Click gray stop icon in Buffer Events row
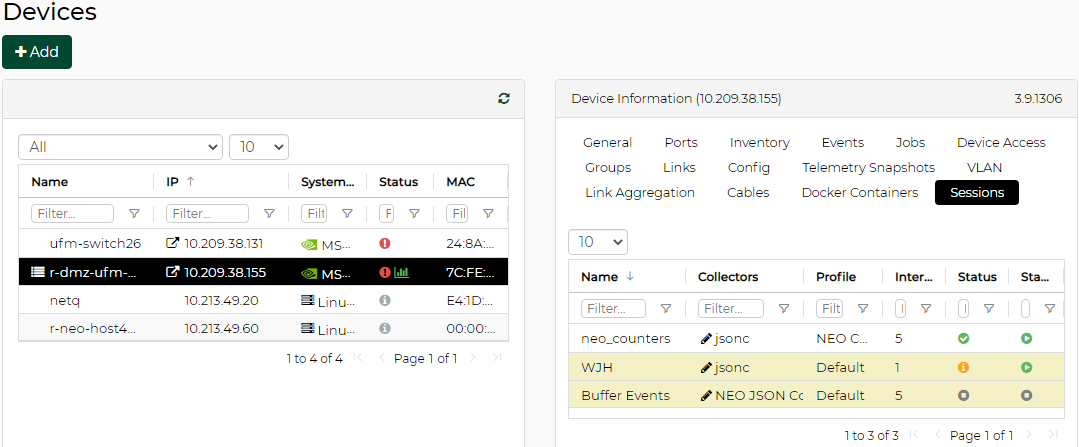Viewport: 1079px width, 447px height. [1026, 395]
